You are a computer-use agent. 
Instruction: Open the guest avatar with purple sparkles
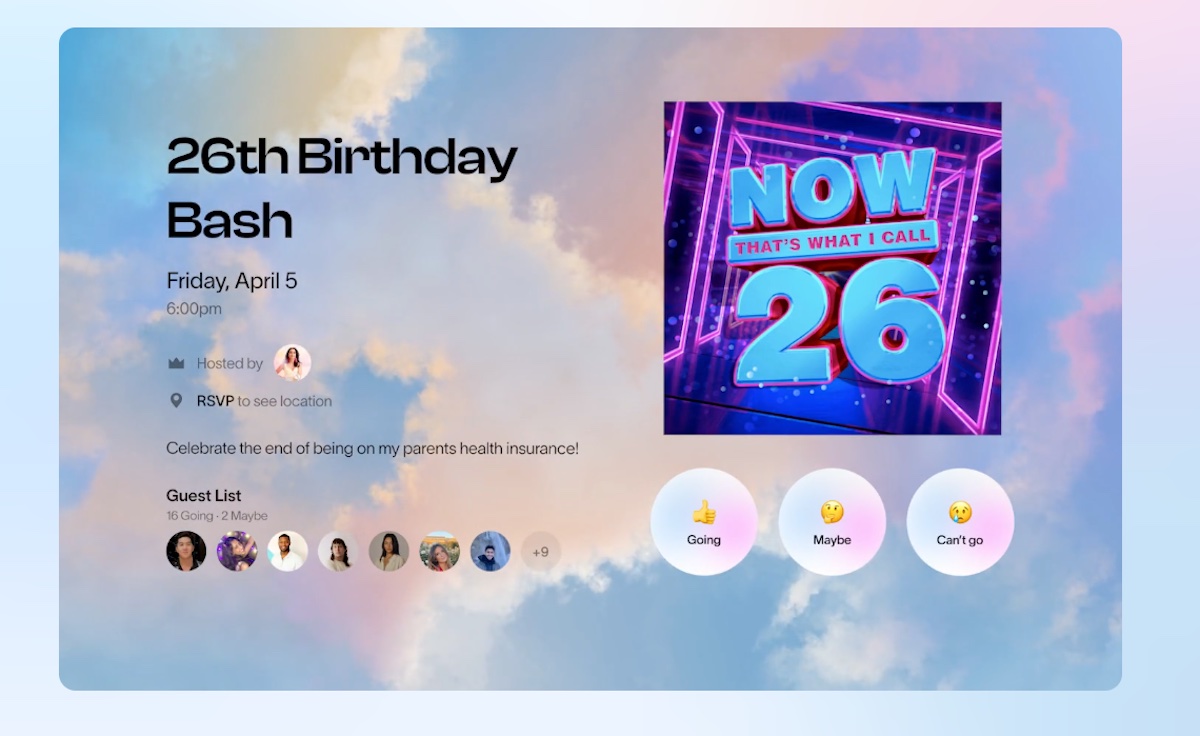point(237,551)
